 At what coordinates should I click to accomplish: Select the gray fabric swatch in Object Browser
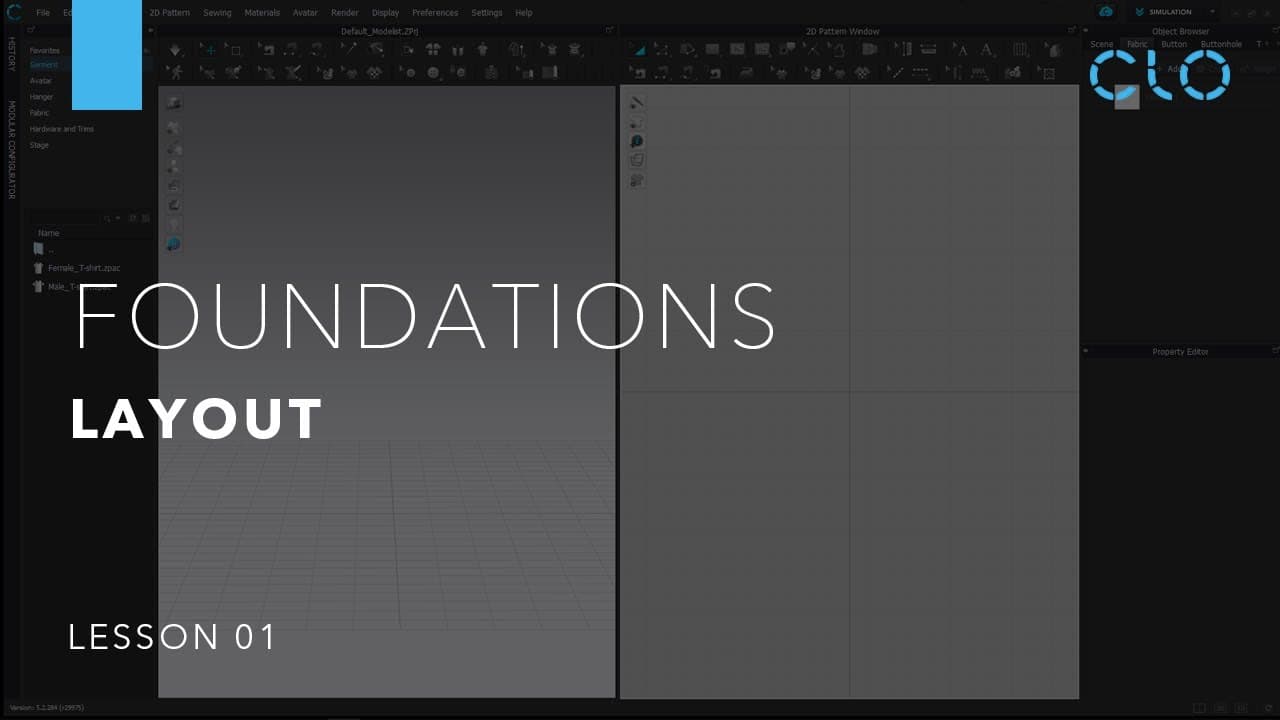click(1127, 97)
